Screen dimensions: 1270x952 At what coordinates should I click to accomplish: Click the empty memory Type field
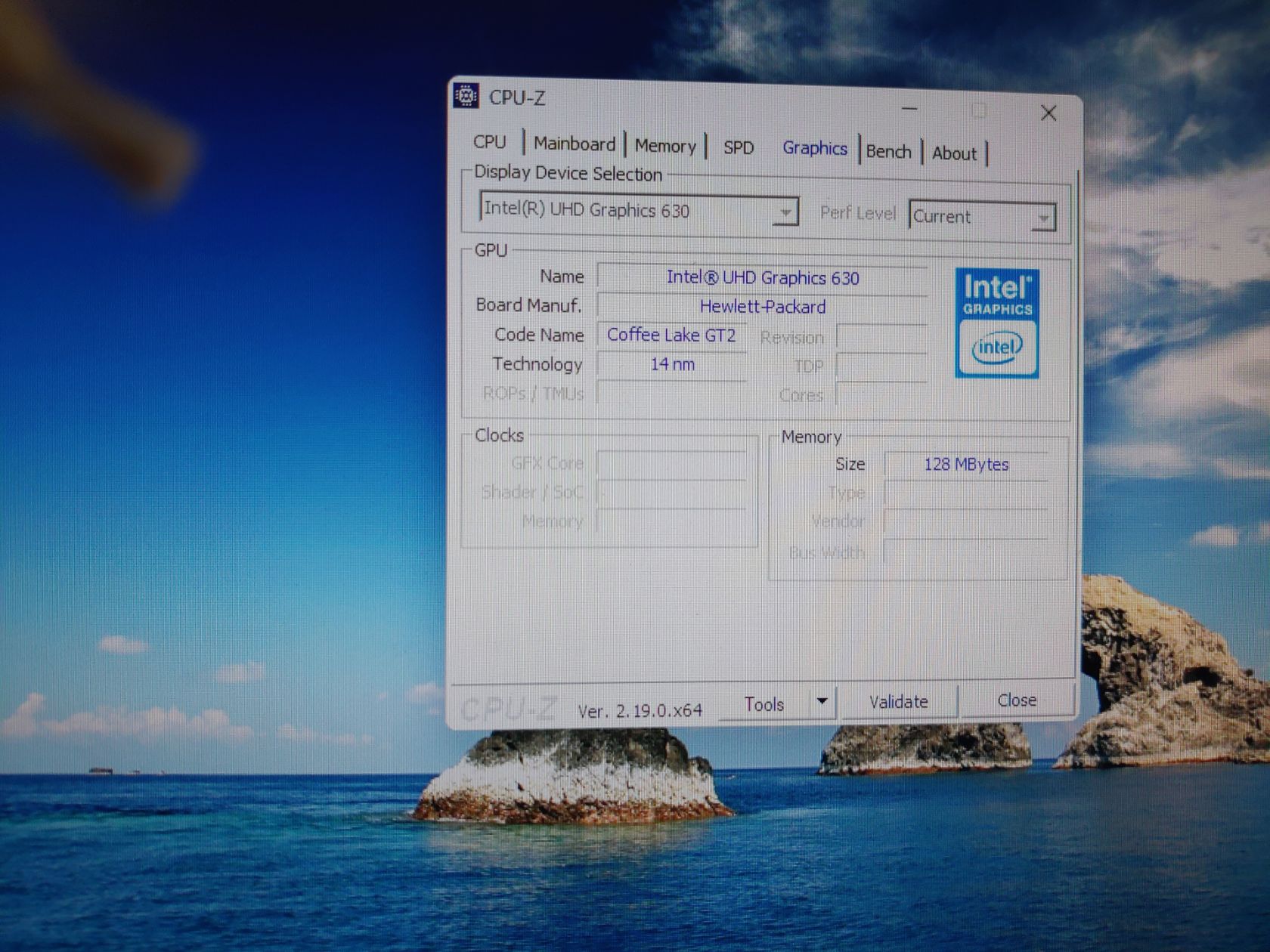[x=966, y=493]
